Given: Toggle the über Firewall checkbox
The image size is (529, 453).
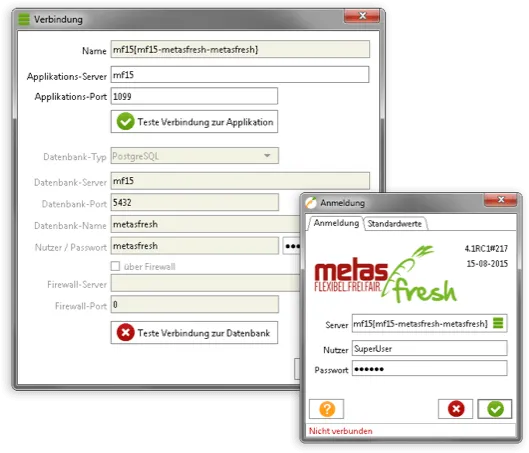Looking at the screenshot, I should click(115, 266).
